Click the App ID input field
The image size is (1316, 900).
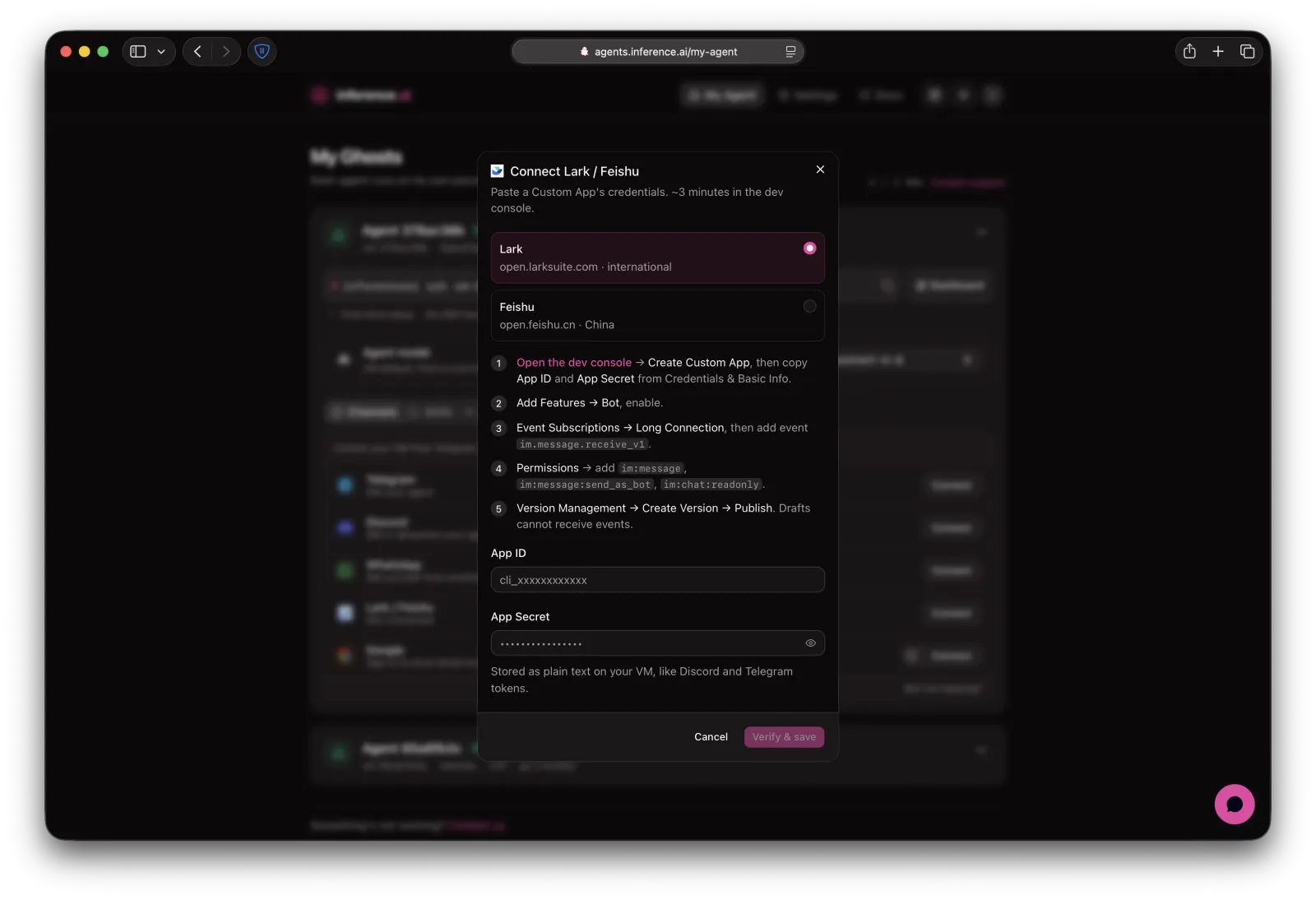658,580
